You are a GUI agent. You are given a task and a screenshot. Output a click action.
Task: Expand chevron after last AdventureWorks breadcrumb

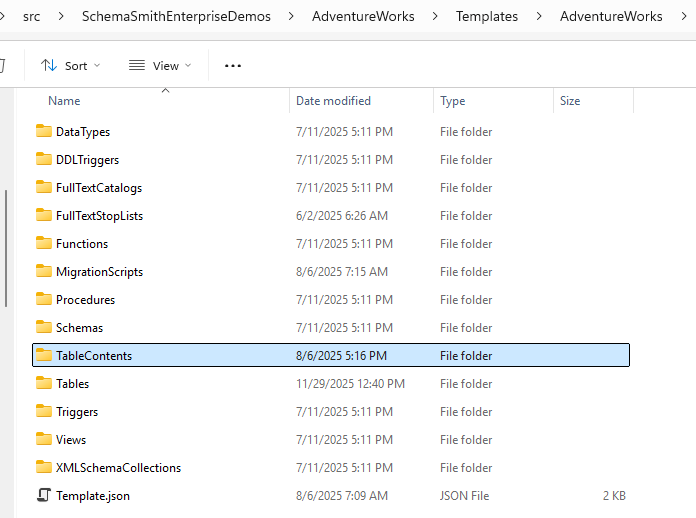pyautogui.click(x=684, y=16)
